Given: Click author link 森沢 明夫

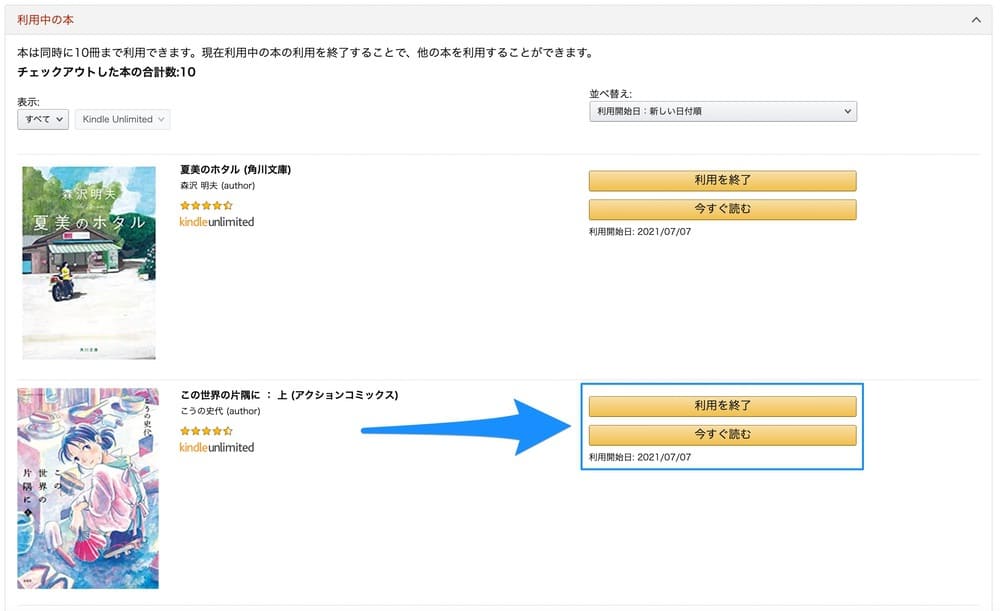Looking at the screenshot, I should point(200,186).
